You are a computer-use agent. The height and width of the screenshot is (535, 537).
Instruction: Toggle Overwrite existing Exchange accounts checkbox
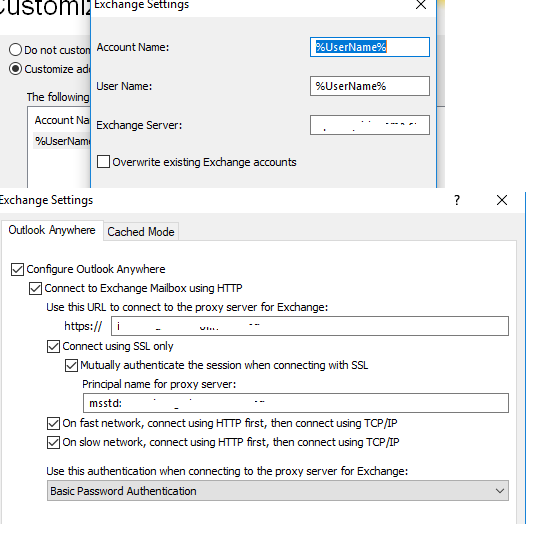point(103,162)
